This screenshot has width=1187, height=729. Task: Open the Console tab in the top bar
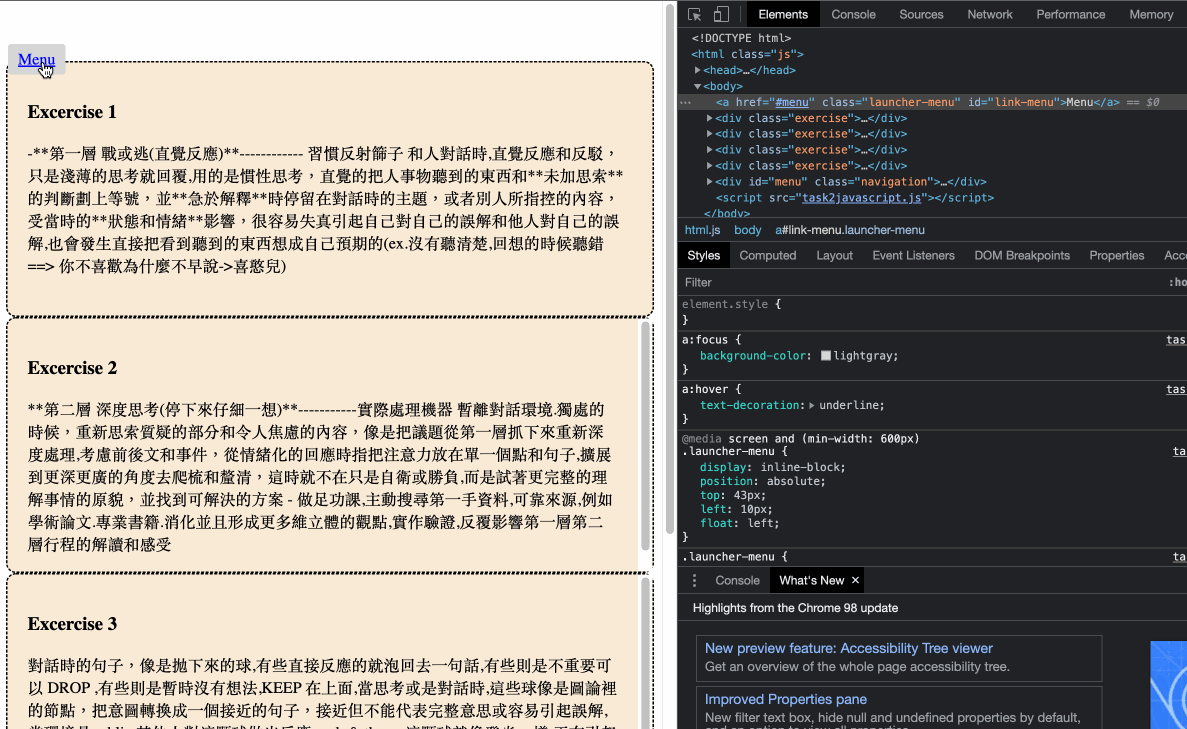[853, 14]
